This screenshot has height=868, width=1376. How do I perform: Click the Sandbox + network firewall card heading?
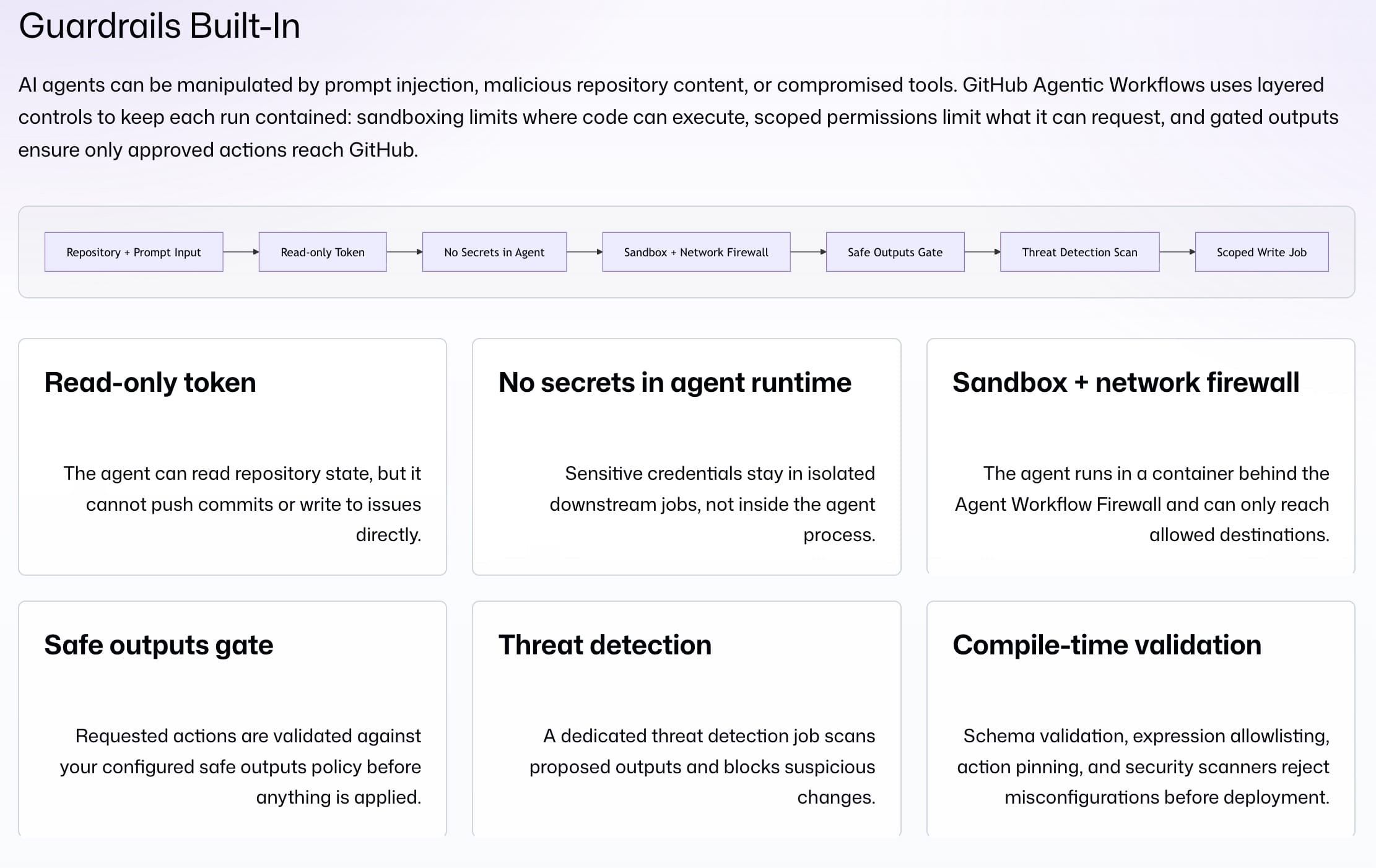(1126, 383)
